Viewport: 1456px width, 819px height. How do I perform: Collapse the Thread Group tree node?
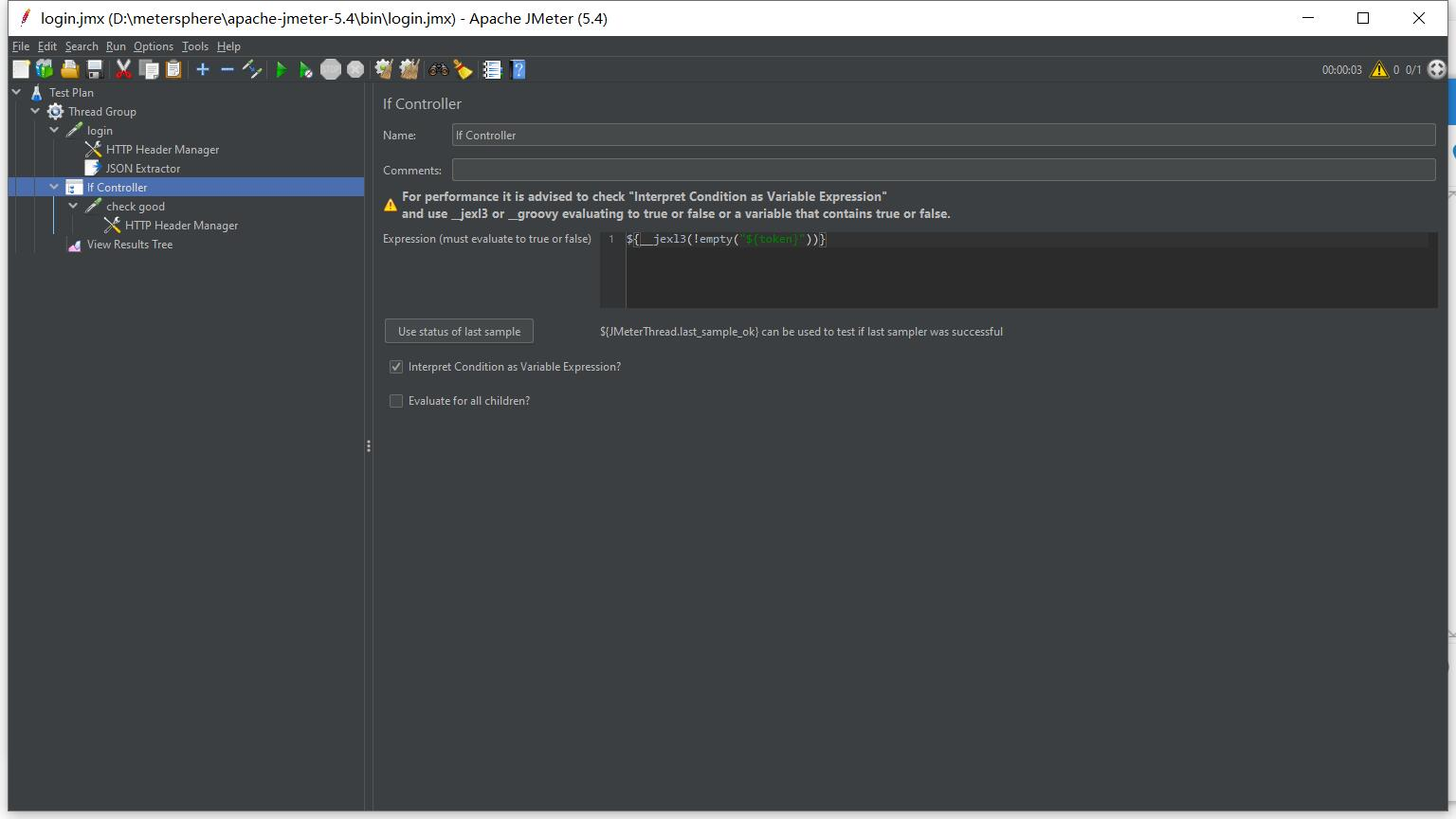coord(36,111)
